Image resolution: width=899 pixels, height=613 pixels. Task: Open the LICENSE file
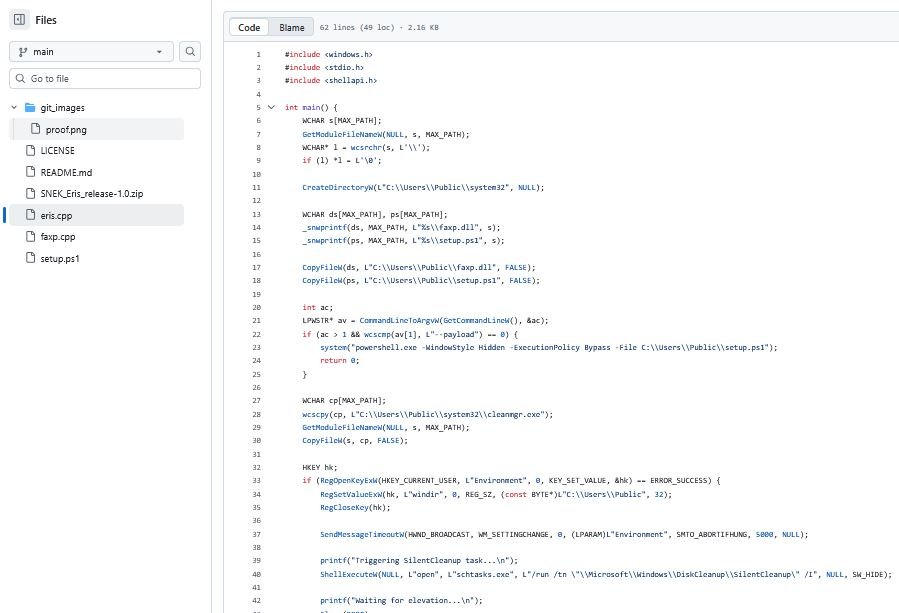pos(57,151)
